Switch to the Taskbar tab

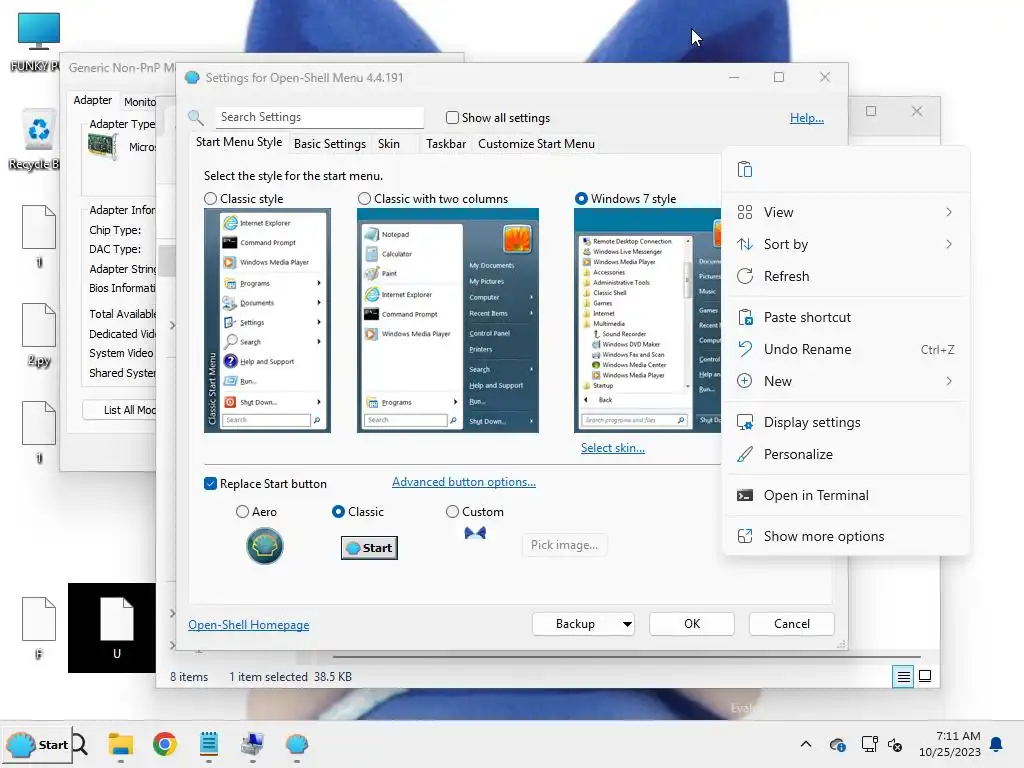pyautogui.click(x=445, y=144)
